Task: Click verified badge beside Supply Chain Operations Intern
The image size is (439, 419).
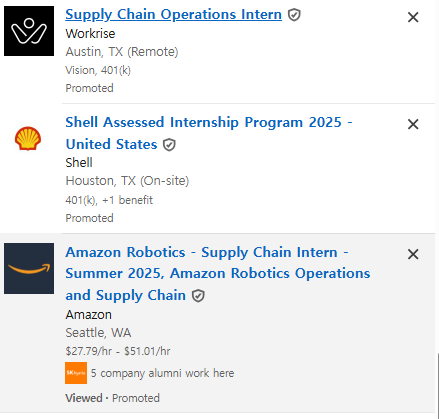Action: click(x=294, y=15)
